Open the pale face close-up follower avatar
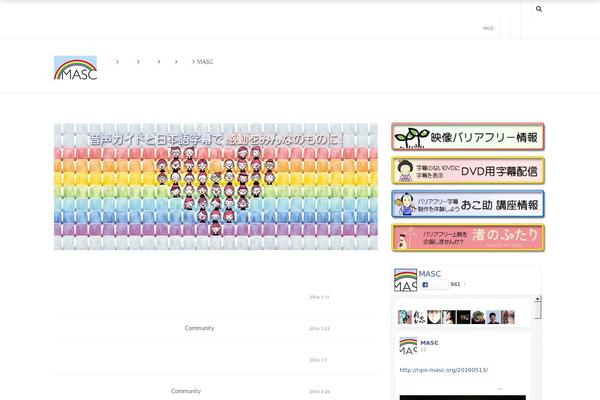The image size is (600, 400). coord(434,317)
